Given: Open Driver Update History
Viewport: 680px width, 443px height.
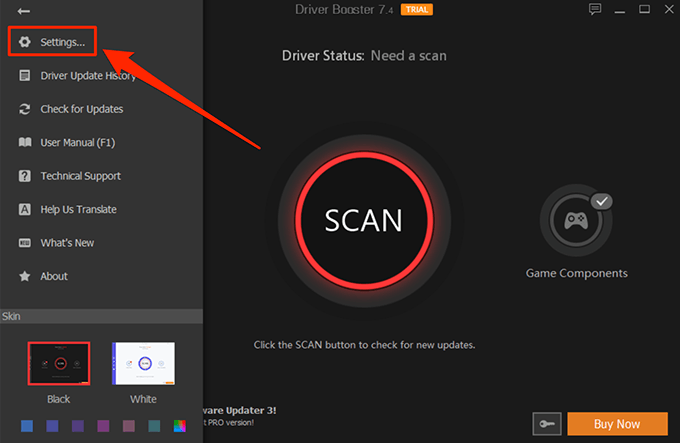Looking at the screenshot, I should coord(88,75).
